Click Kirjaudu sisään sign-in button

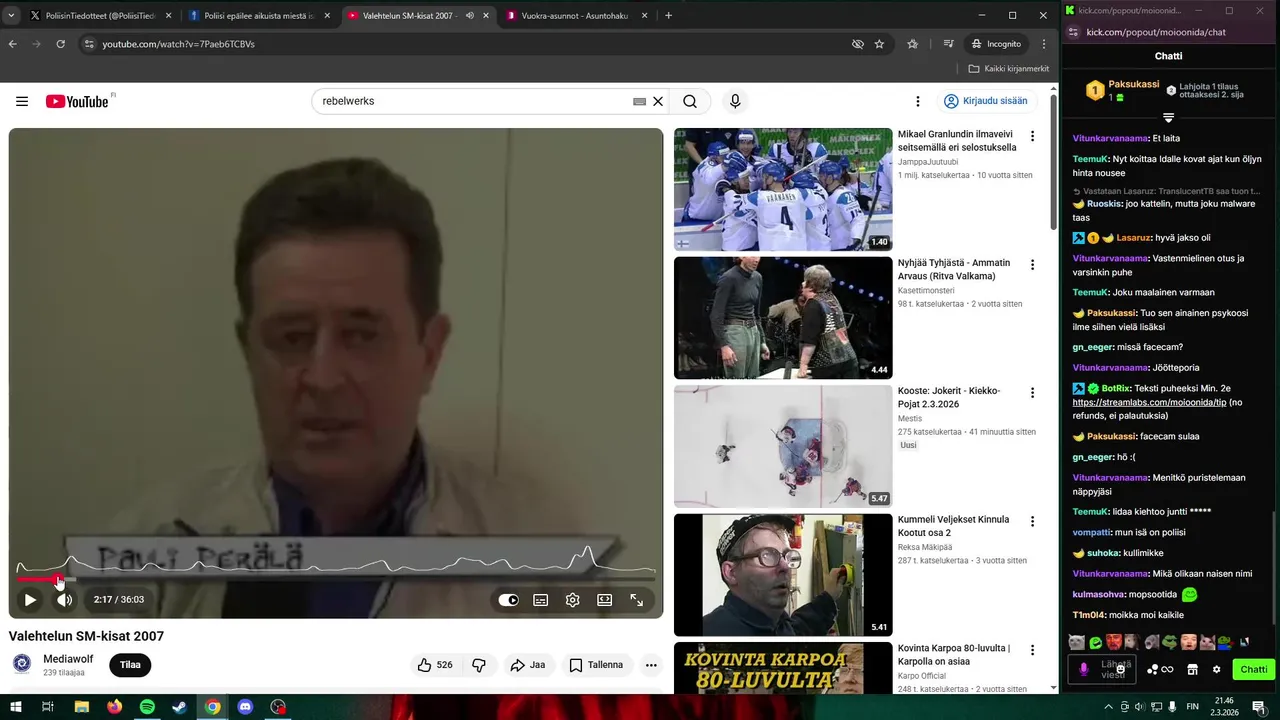coord(985,101)
